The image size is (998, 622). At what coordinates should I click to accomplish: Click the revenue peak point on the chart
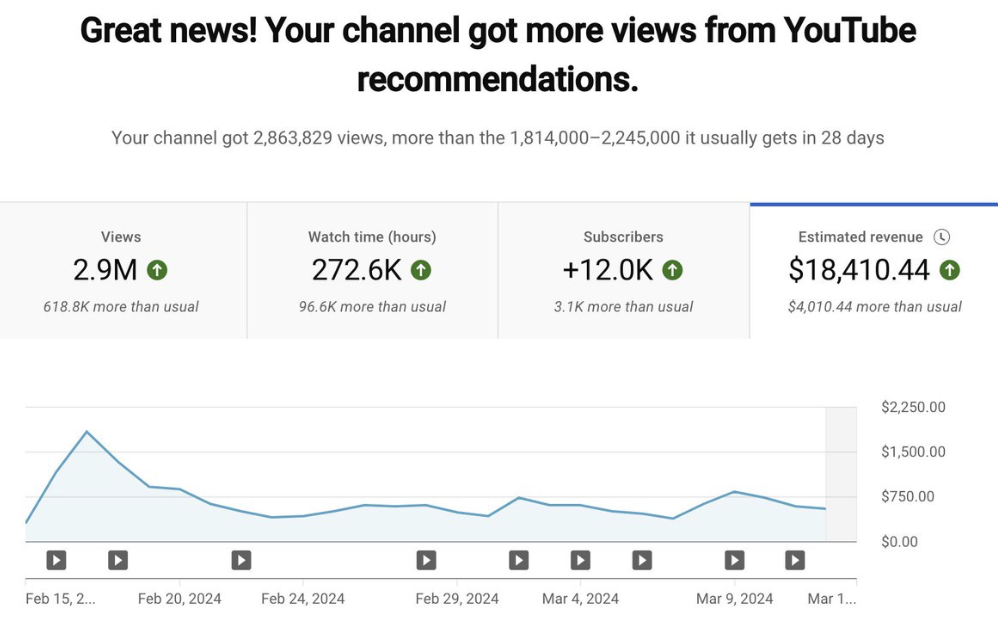[87, 432]
